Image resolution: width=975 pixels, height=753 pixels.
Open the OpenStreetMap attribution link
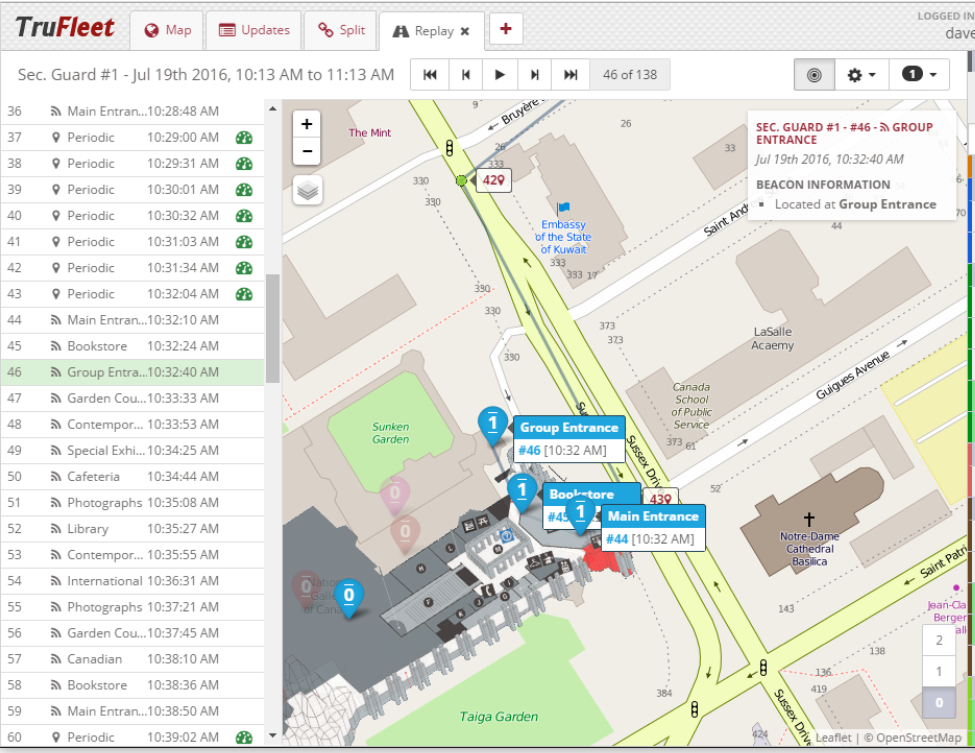coord(918,738)
